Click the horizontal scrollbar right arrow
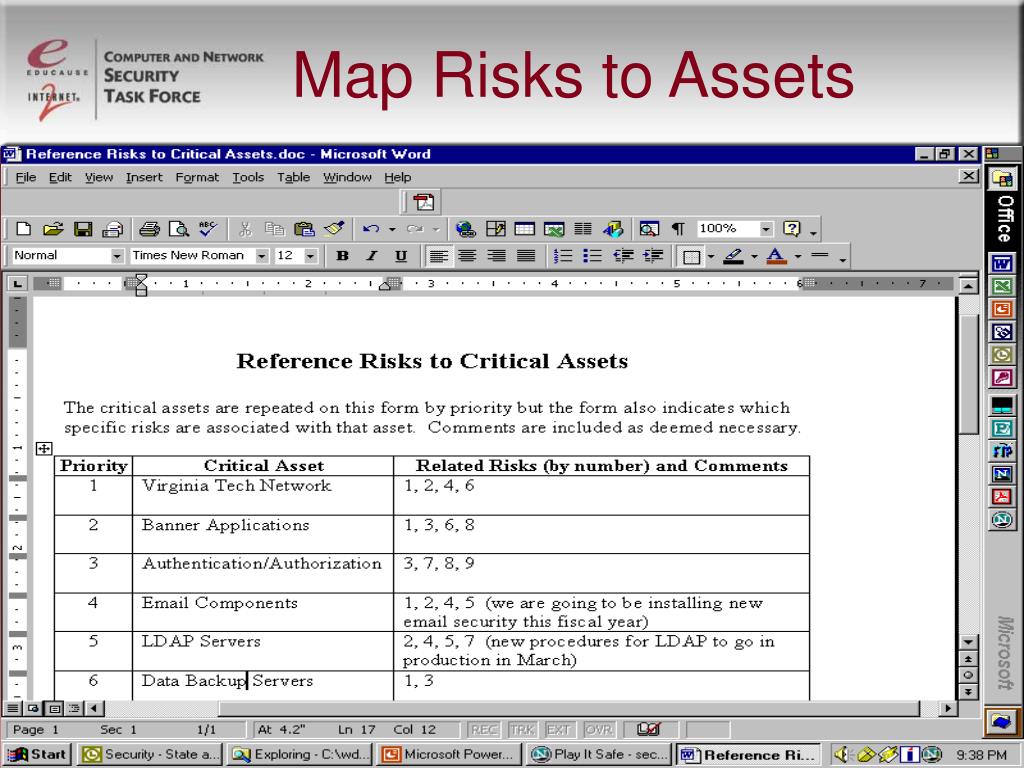Viewport: 1024px width, 768px height. (948, 708)
